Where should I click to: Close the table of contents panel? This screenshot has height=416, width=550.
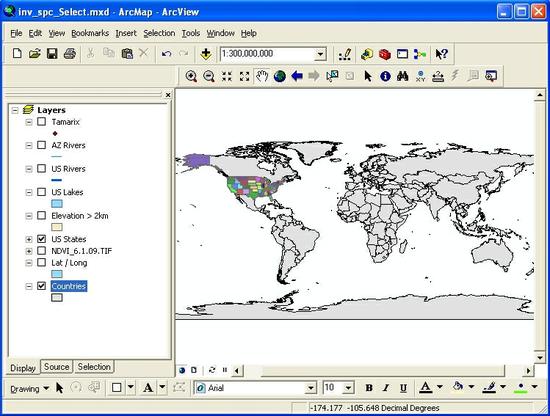[168, 95]
